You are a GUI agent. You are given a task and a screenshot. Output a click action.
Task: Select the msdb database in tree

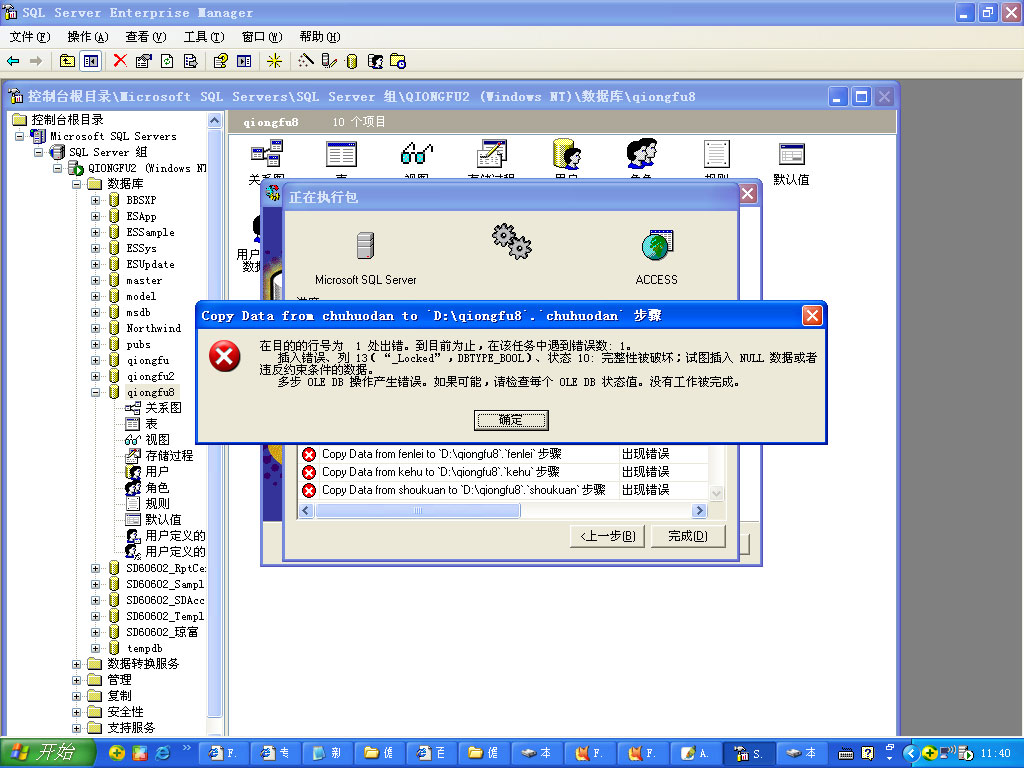click(138, 312)
